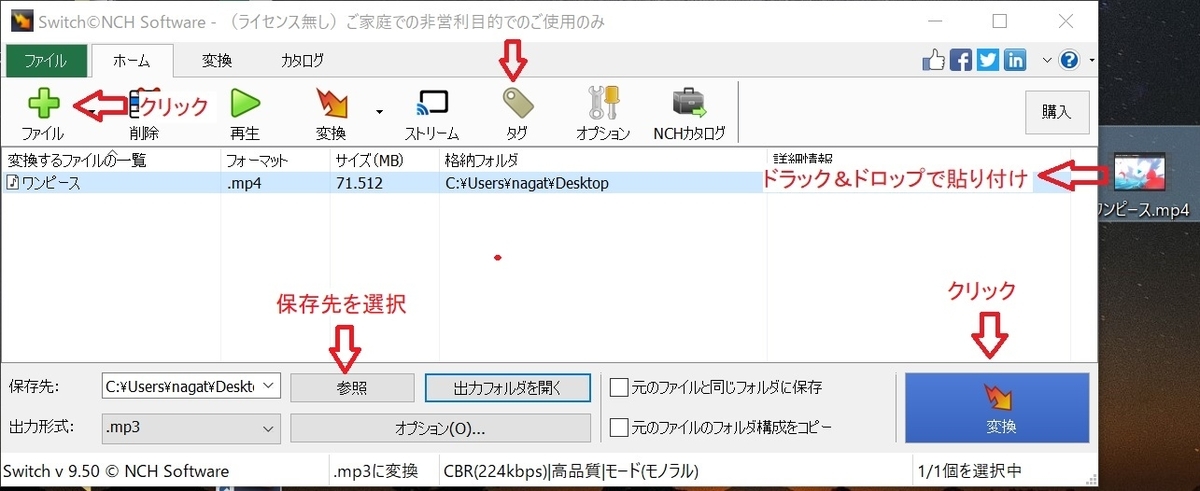Open the 保存先 folder path dropdown
The height and width of the screenshot is (491, 1200).
coord(268,387)
